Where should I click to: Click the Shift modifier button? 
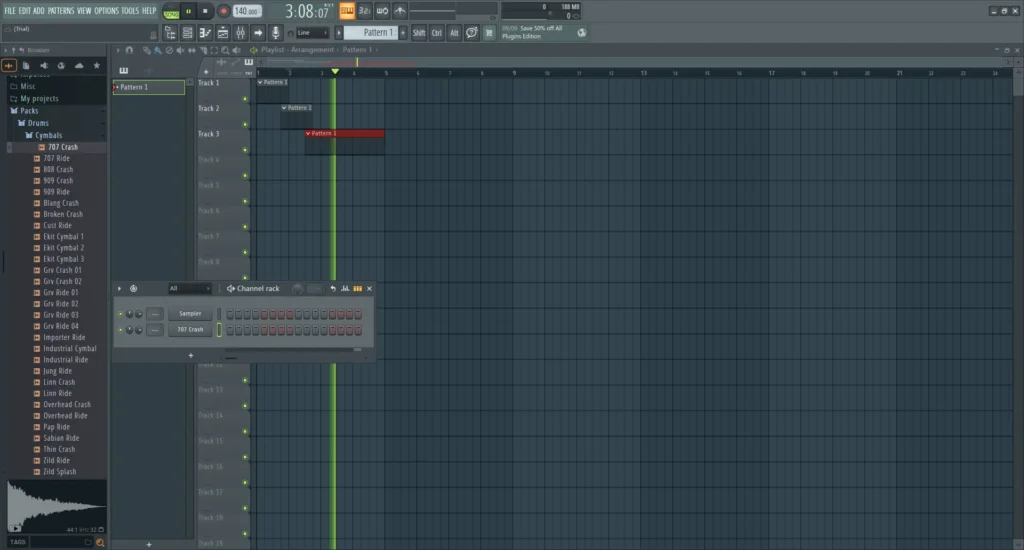(x=419, y=33)
